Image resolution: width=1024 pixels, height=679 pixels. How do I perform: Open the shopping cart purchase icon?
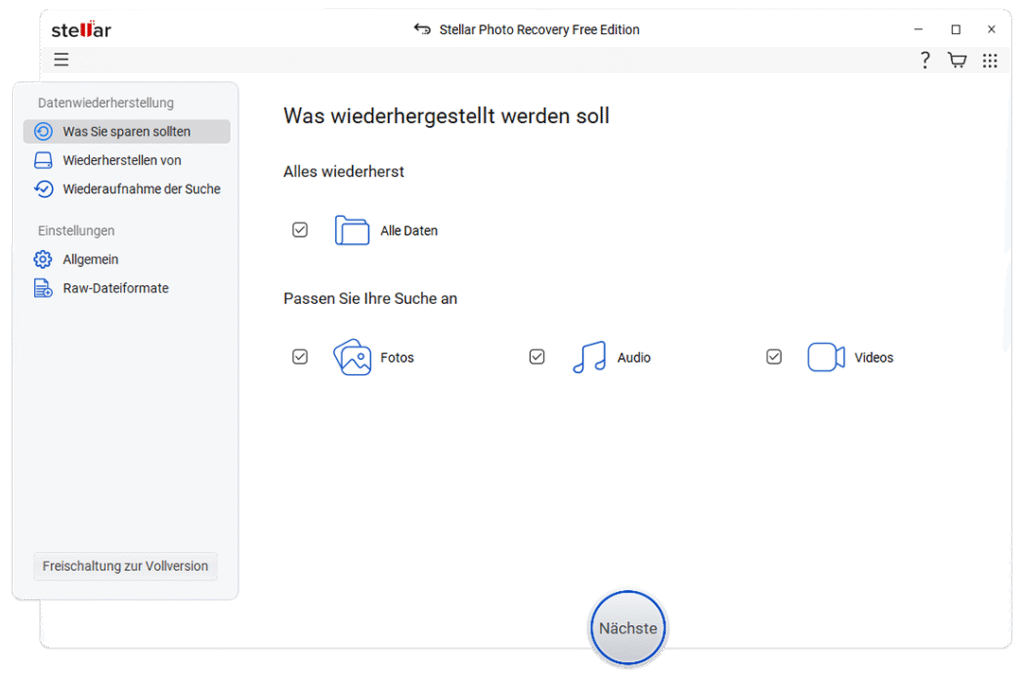pos(957,61)
